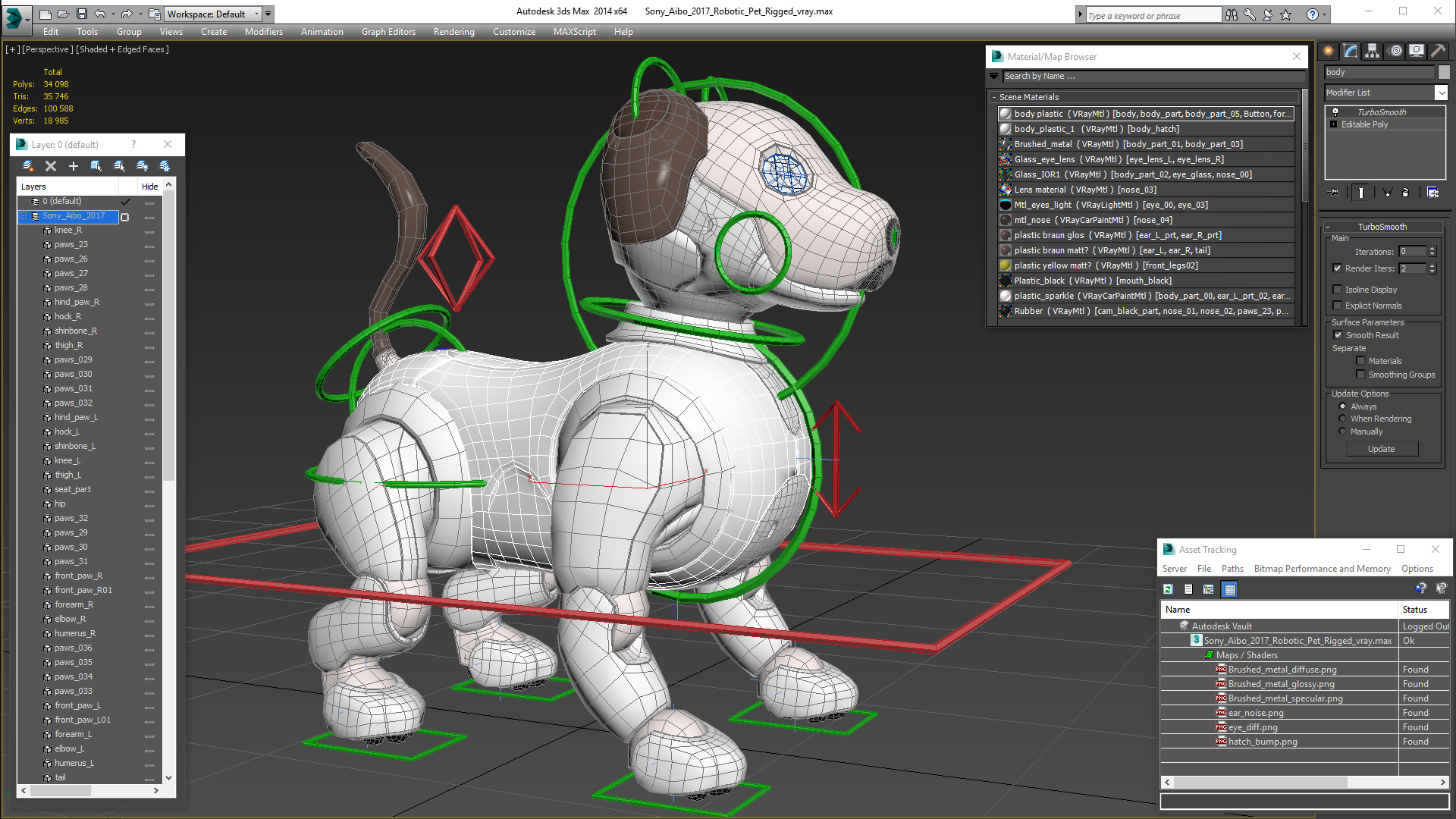Select the Manually update radio button
This screenshot has width=1456, height=819.
tap(1343, 431)
